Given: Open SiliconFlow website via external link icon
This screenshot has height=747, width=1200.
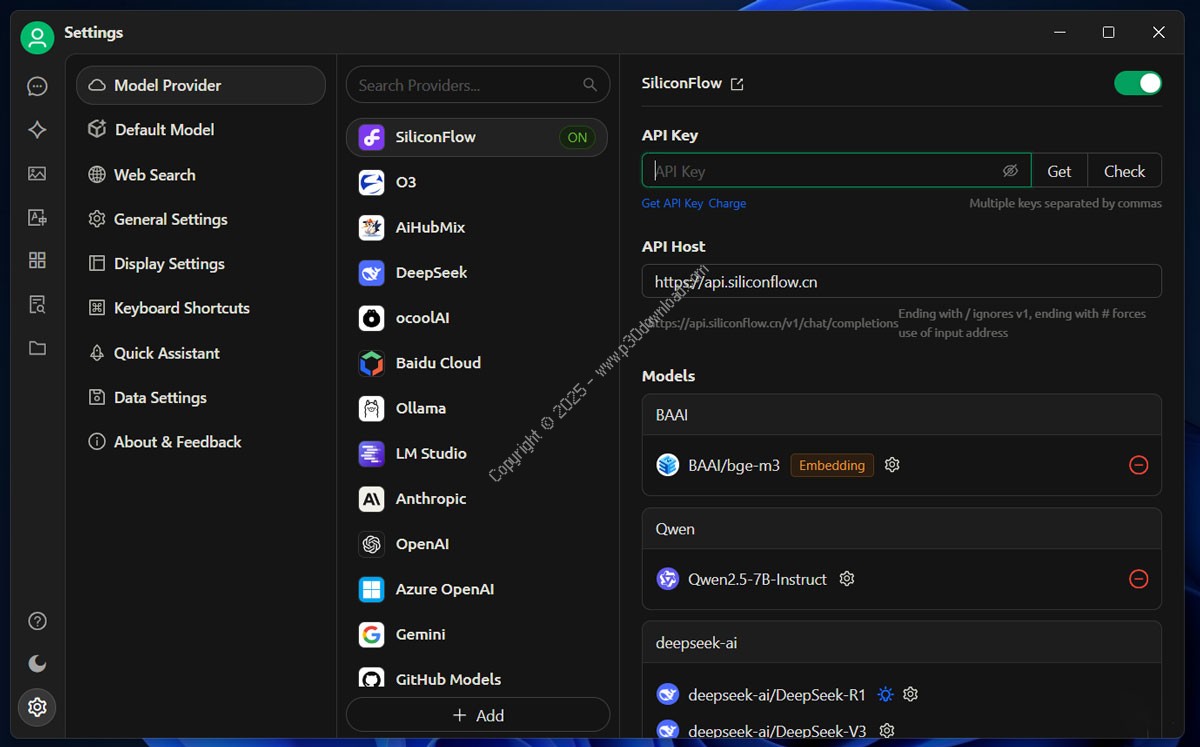Looking at the screenshot, I should tap(737, 84).
